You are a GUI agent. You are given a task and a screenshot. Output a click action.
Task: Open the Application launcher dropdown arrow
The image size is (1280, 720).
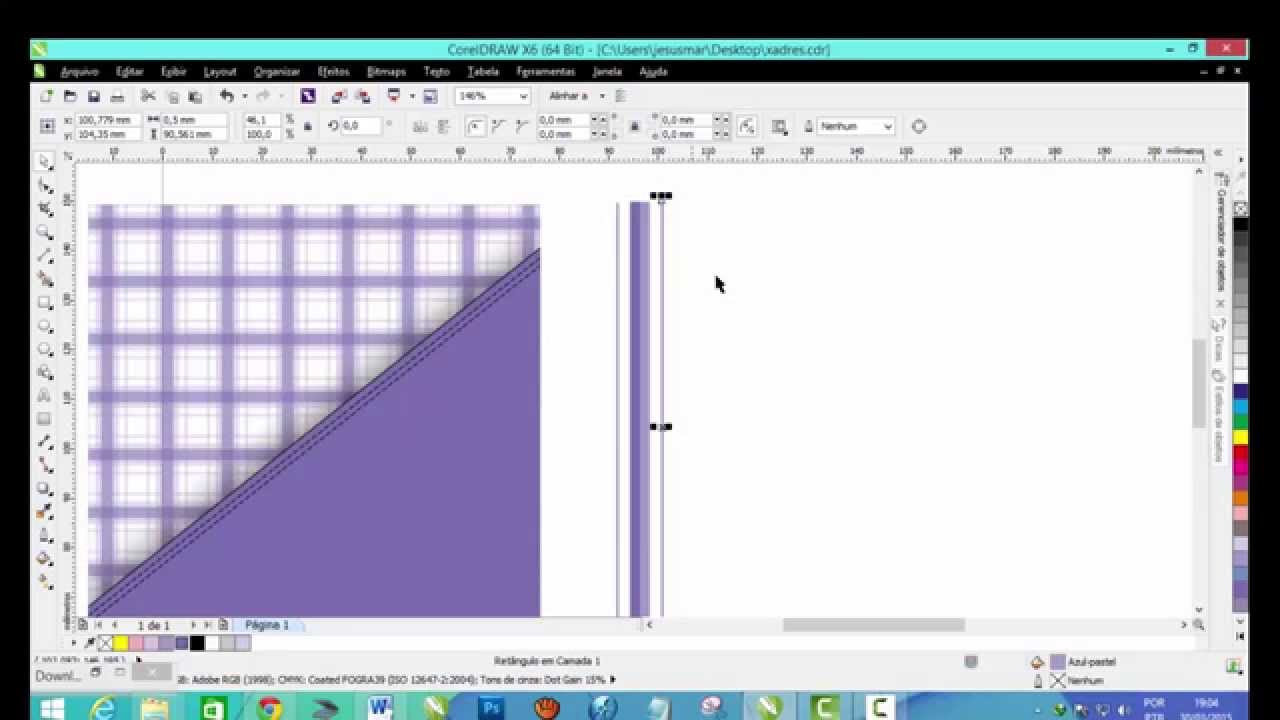coord(411,96)
